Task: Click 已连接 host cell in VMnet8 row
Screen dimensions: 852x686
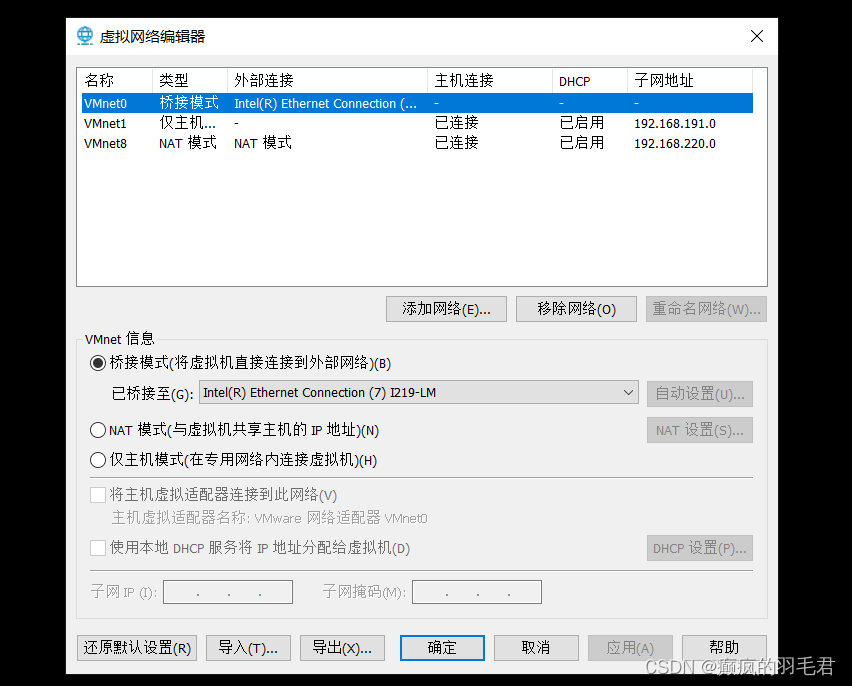Action: 456,144
